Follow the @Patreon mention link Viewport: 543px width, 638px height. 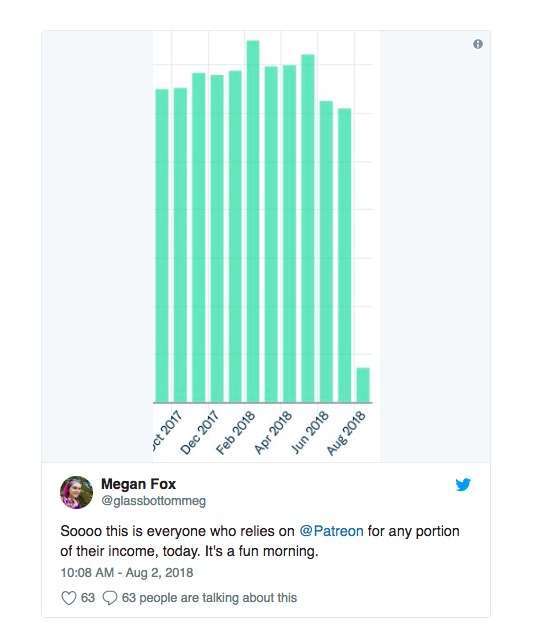tap(331, 531)
